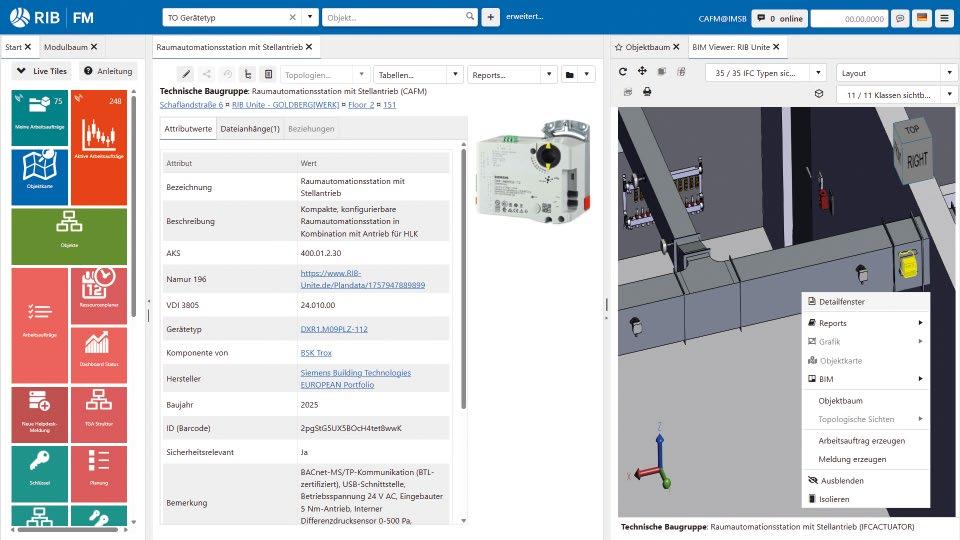Choose Isolieren in the context menu
The image size is (960, 540).
[866, 499]
